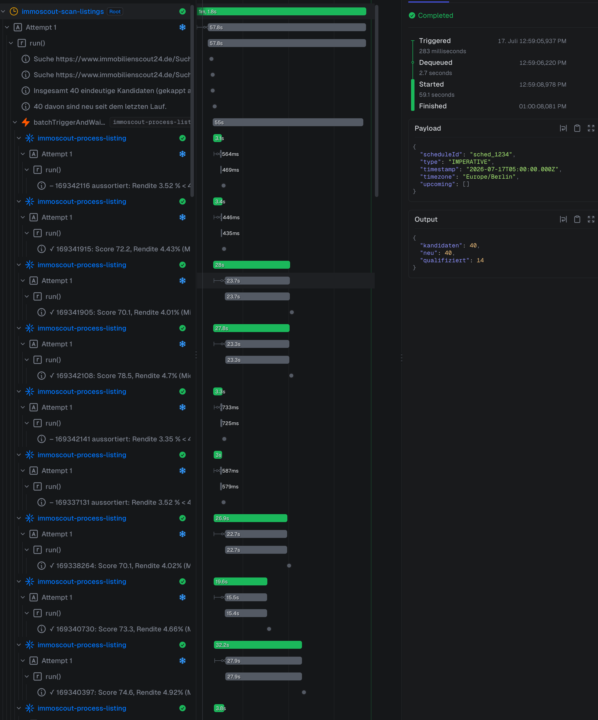Screen dimensions: 598x720
Task: Select the 'Insgesamt 40 eindeutige Kandidaten' log row
Action: tap(96, 90)
